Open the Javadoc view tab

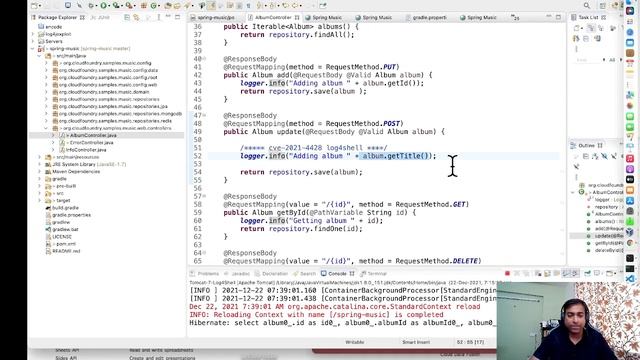point(238,273)
